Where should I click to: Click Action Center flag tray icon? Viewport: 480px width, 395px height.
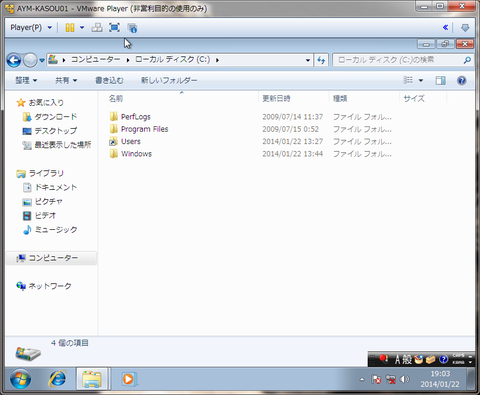[376, 379]
